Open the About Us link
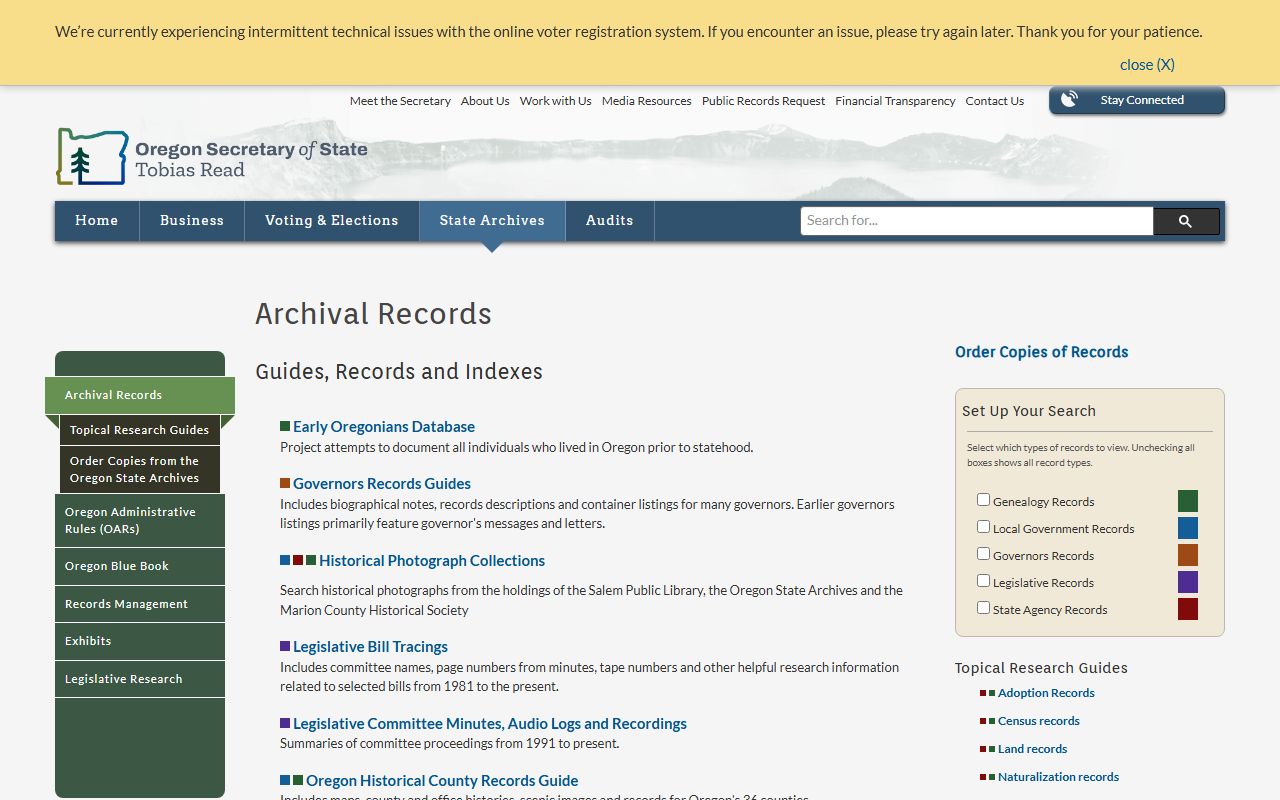The image size is (1280, 800). [485, 101]
